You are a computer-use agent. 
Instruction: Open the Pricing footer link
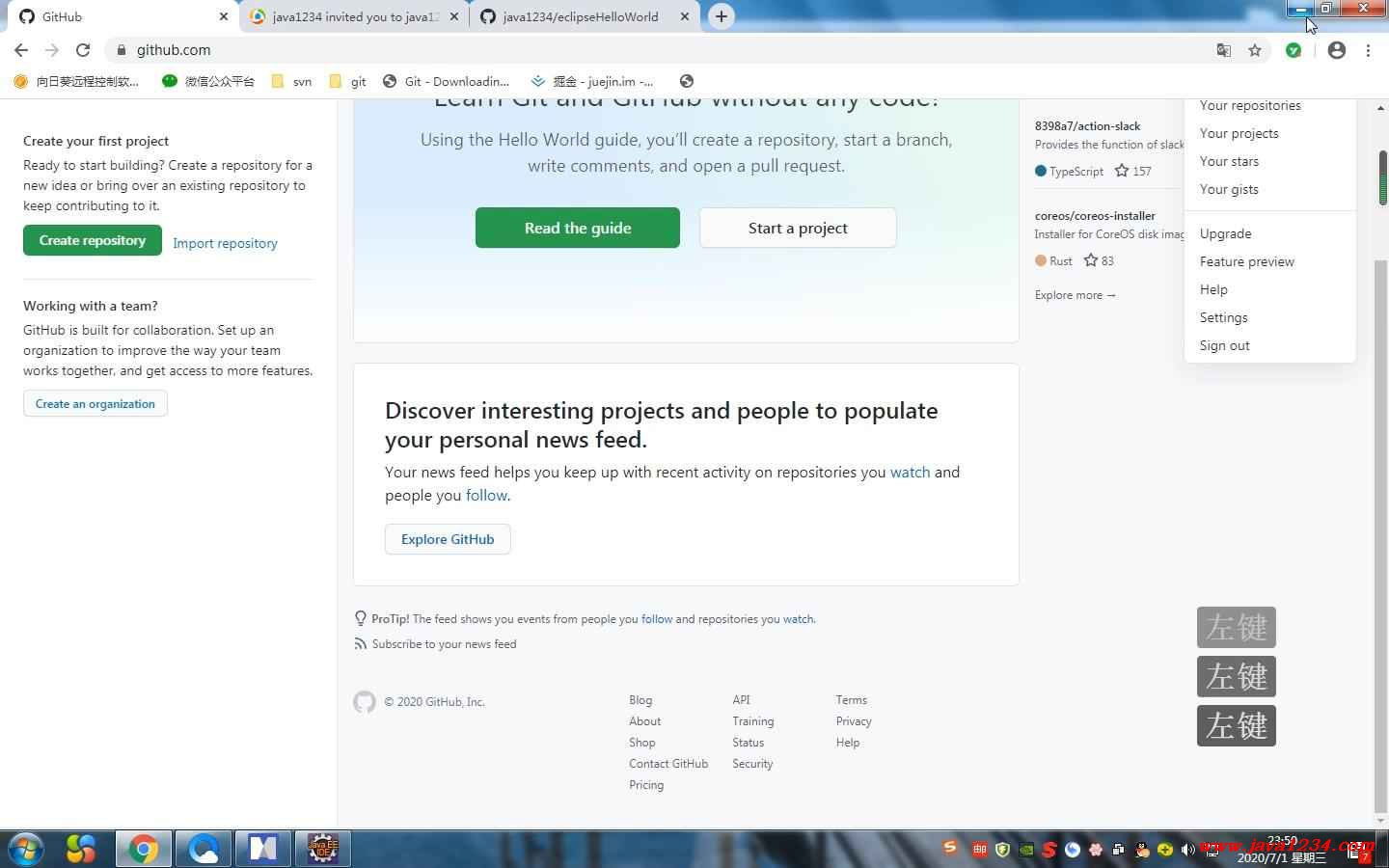point(646,785)
